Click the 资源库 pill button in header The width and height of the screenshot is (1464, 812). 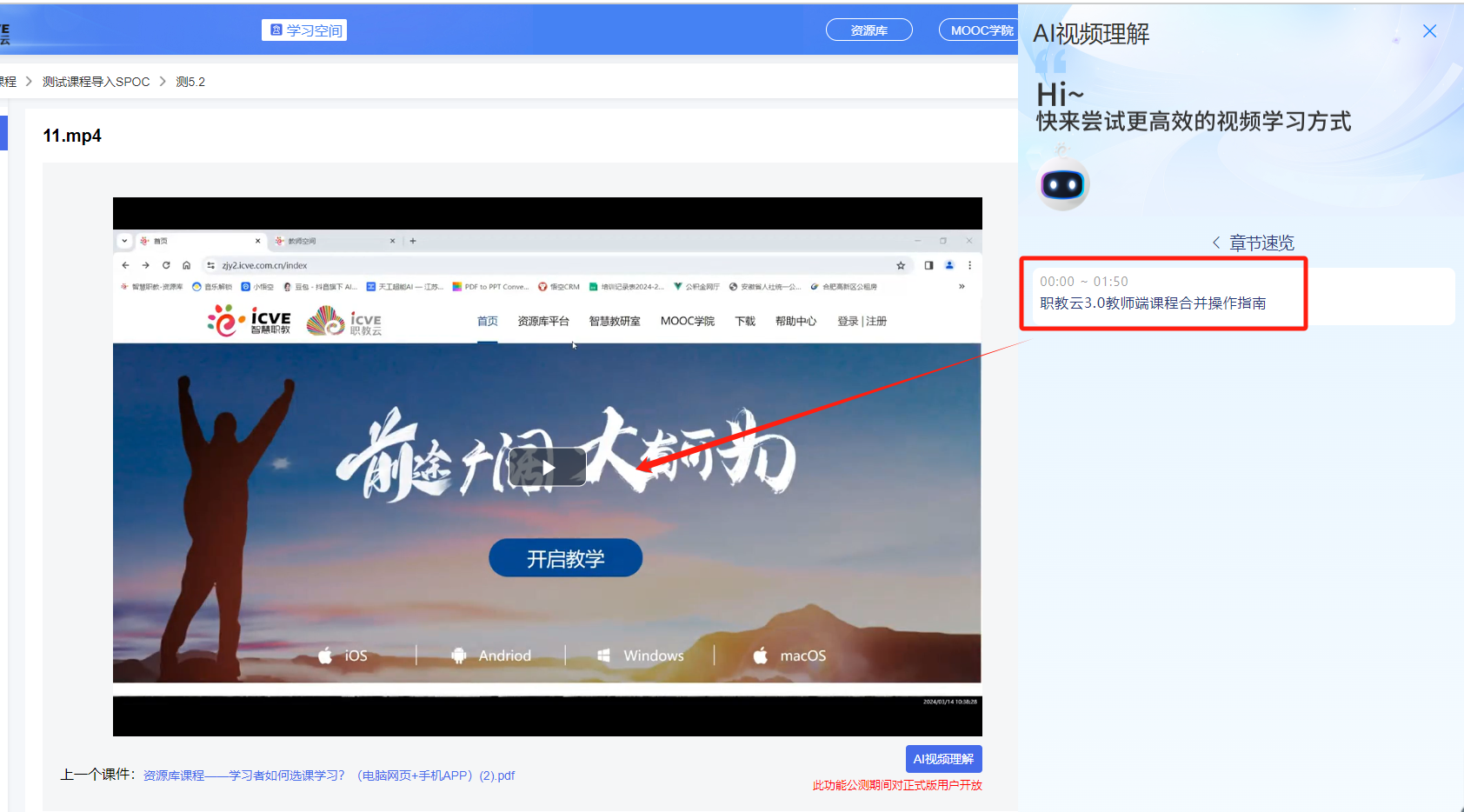pyautogui.click(x=868, y=29)
